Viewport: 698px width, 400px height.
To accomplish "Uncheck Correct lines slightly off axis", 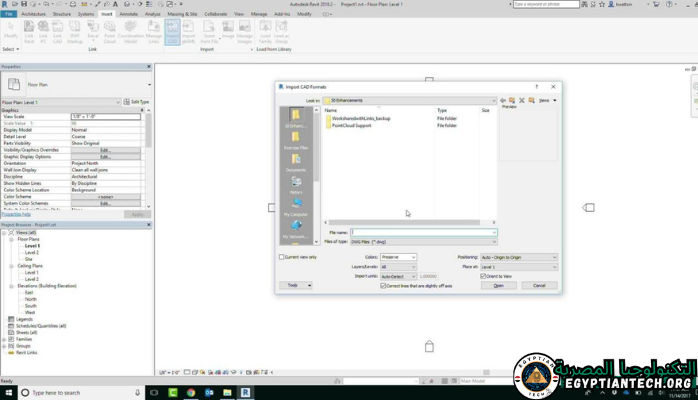I will coord(383,286).
